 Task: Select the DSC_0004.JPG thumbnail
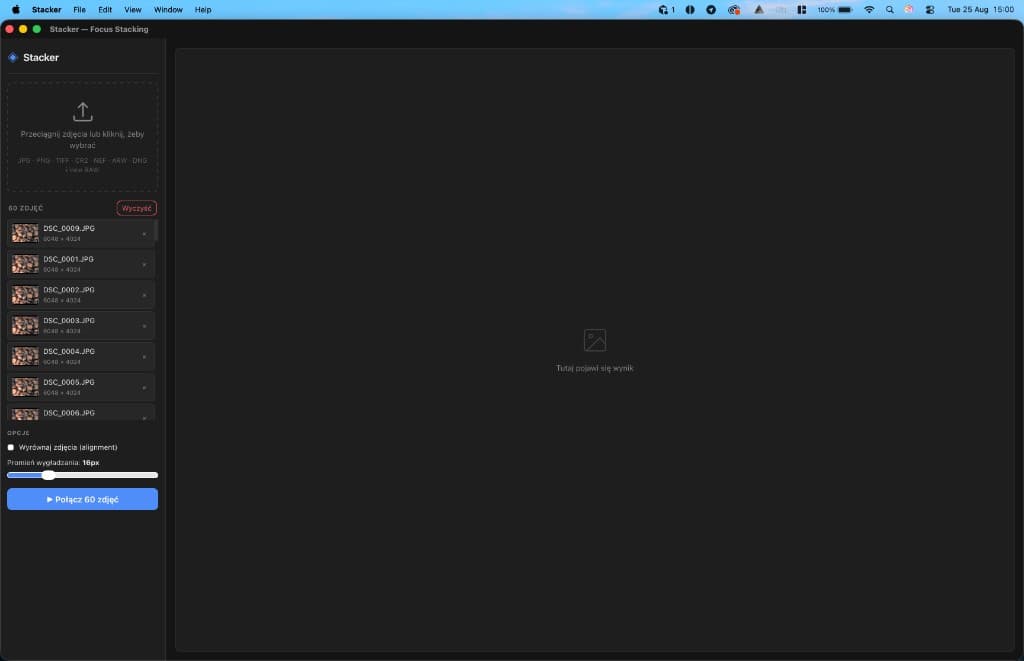tap(25, 356)
